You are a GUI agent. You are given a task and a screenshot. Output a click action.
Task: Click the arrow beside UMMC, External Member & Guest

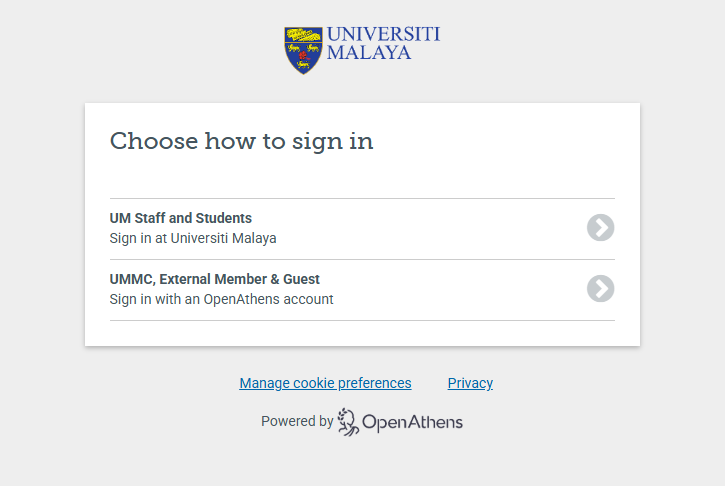click(600, 289)
